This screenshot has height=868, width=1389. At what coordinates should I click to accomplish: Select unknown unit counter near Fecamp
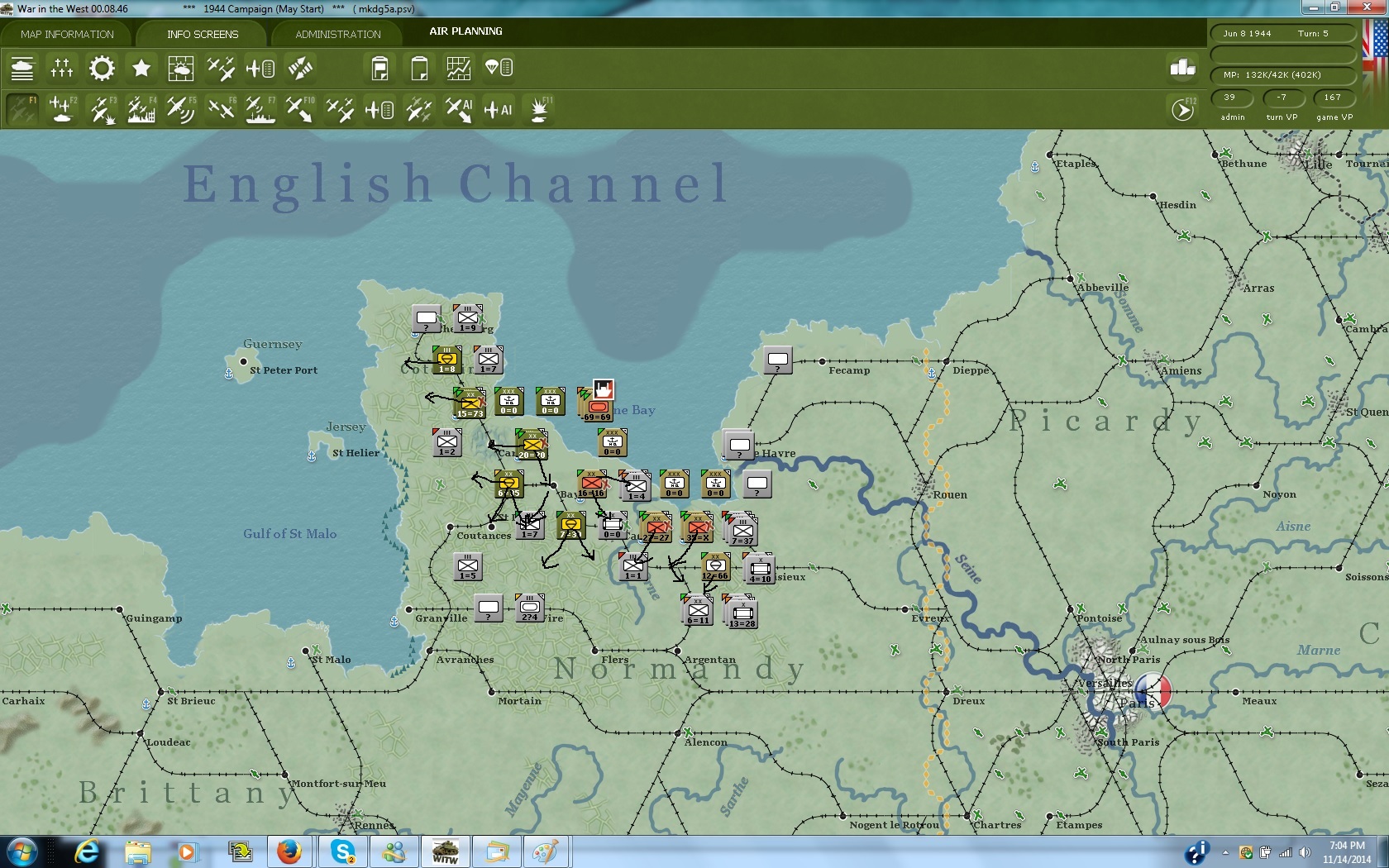pos(777,360)
